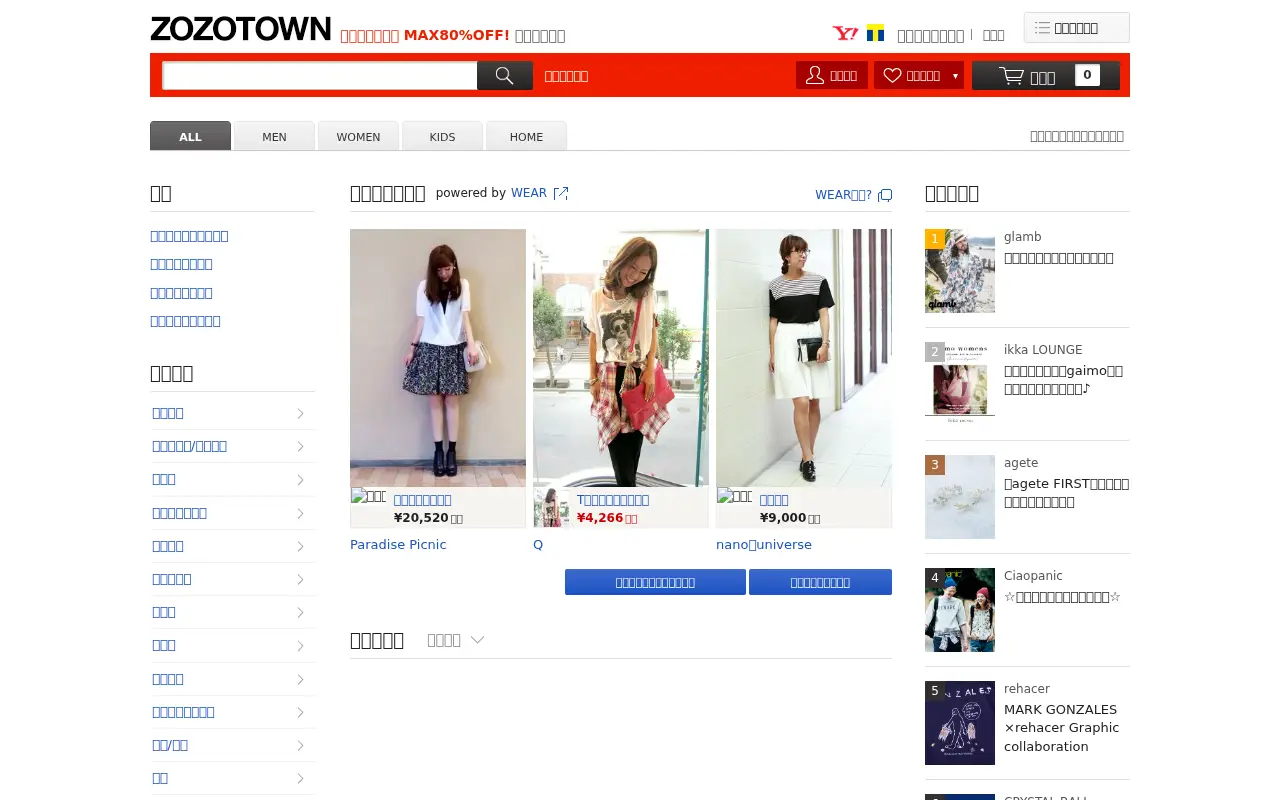The height and width of the screenshot is (800, 1280).
Task: Click the heart favorites icon
Action: (x=892, y=75)
